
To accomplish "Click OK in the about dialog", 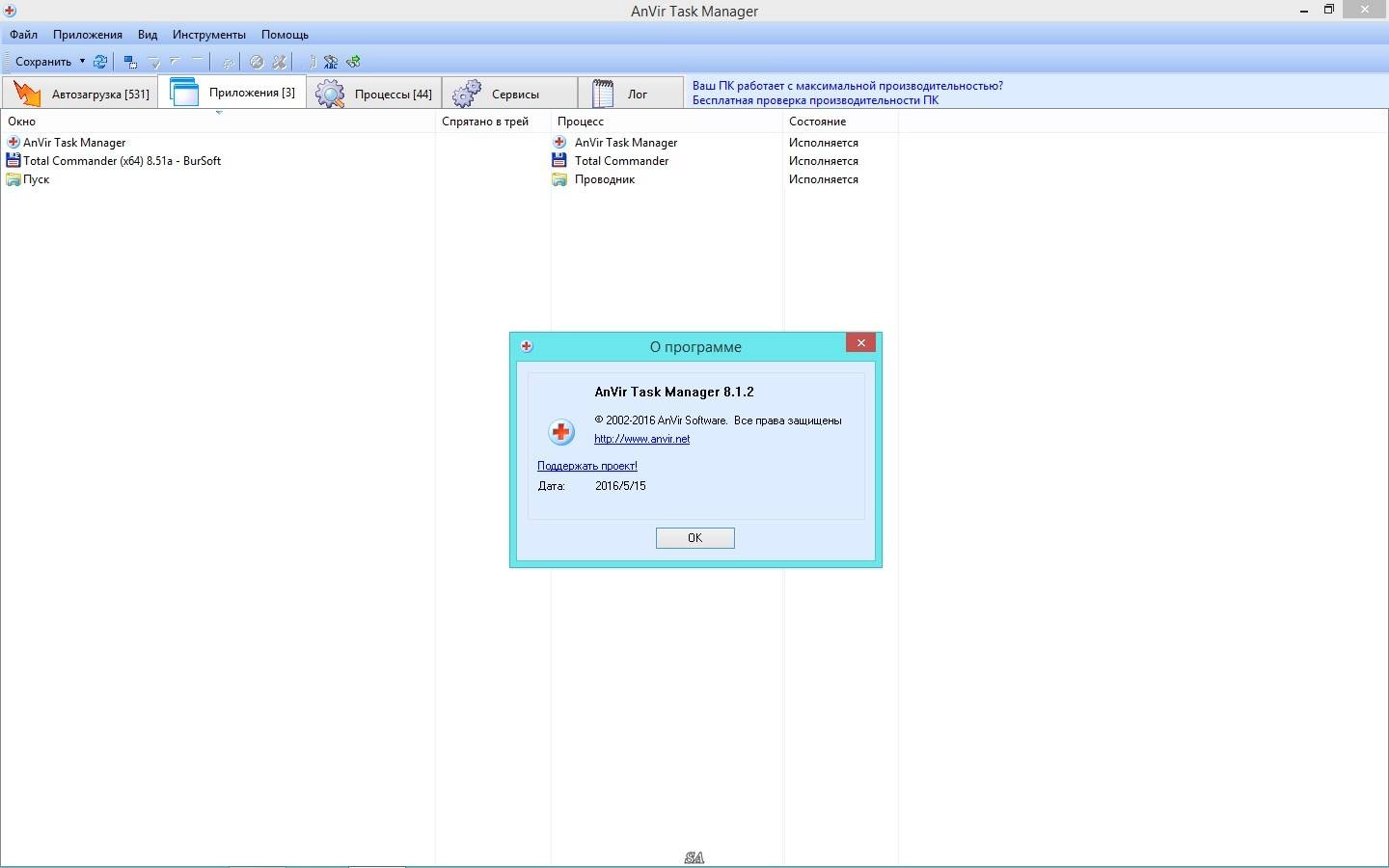I will pos(694,538).
